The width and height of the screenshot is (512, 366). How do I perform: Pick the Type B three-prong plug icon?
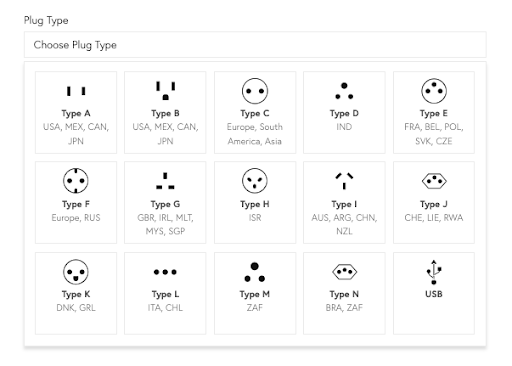coord(165,90)
